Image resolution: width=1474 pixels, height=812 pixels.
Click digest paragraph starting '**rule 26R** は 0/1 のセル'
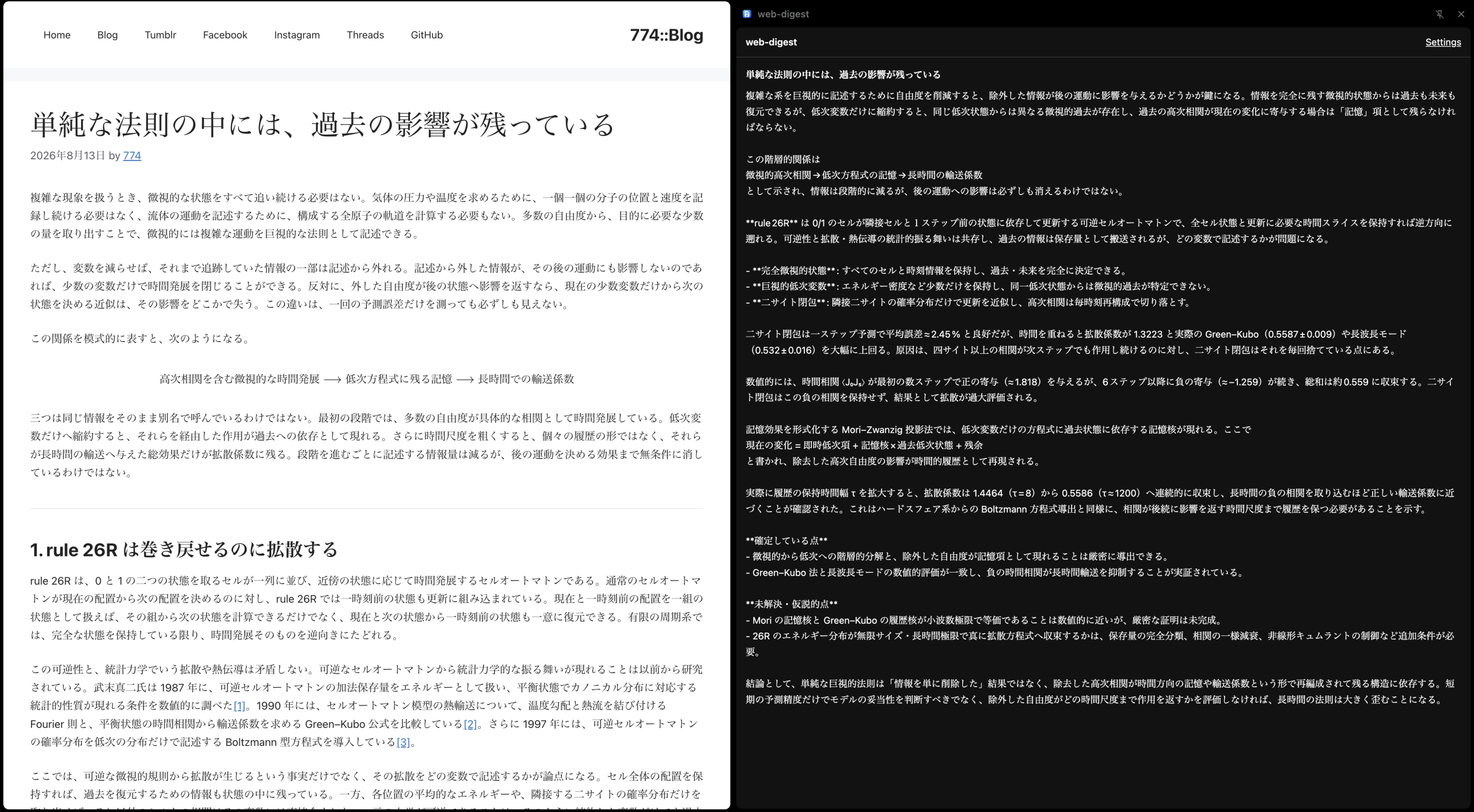(x=1099, y=231)
